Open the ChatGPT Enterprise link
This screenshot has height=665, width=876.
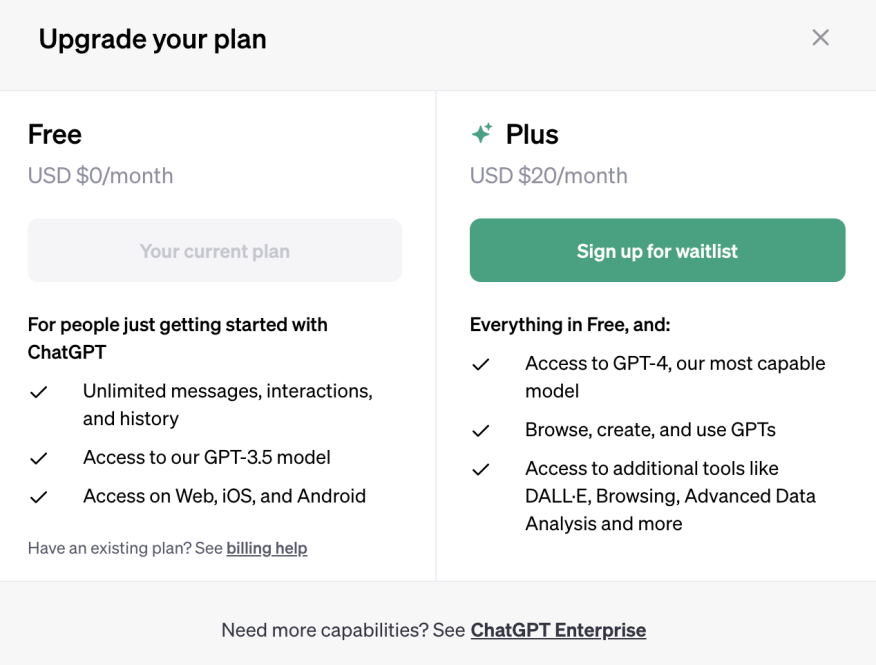click(558, 630)
